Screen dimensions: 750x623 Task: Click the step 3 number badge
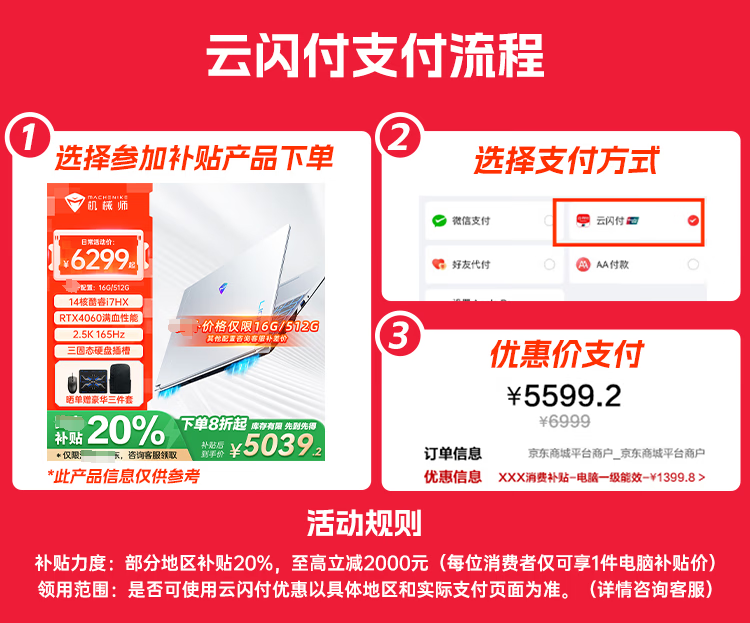[x=398, y=336]
